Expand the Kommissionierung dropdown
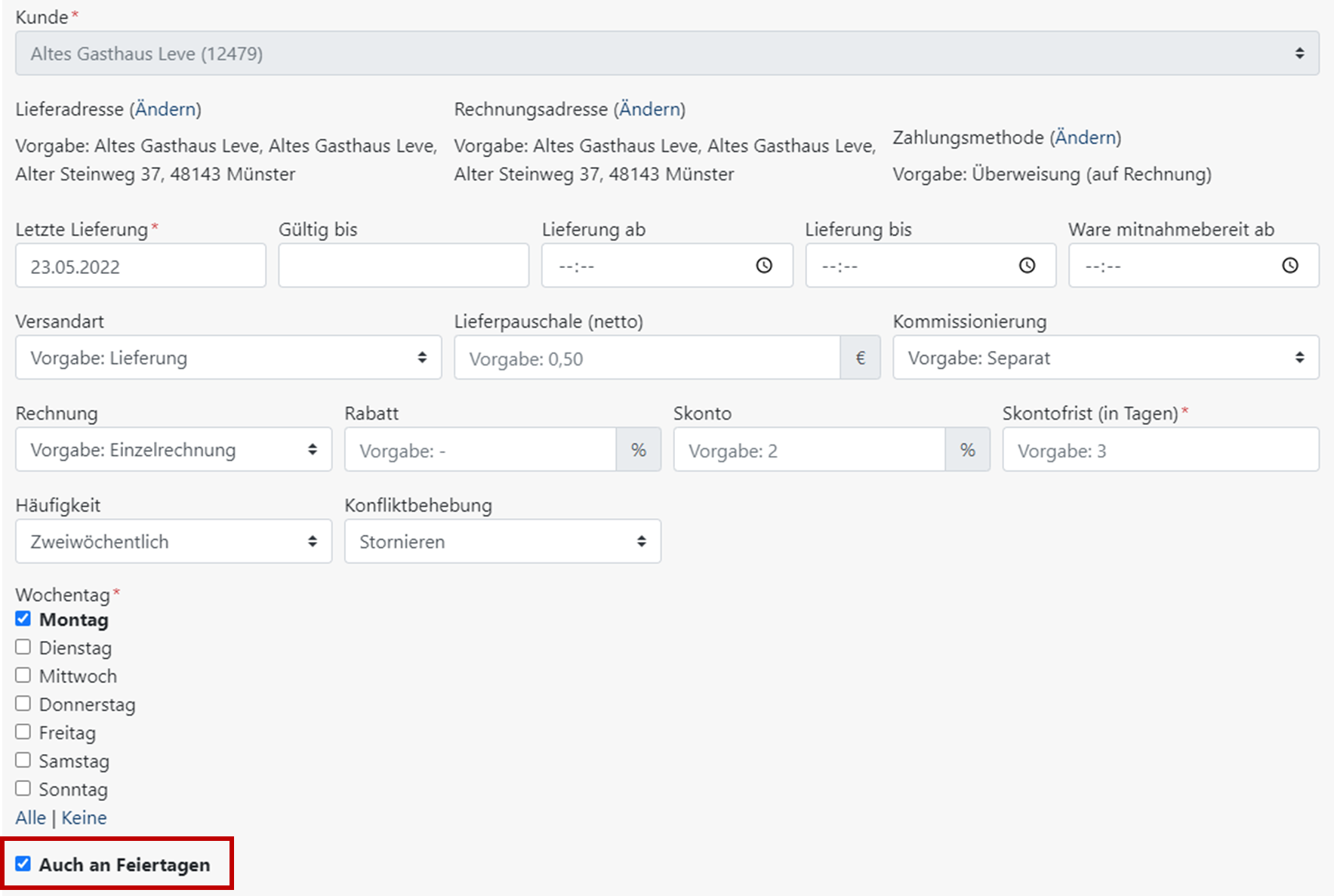This screenshot has width=1334, height=896. click(1106, 358)
